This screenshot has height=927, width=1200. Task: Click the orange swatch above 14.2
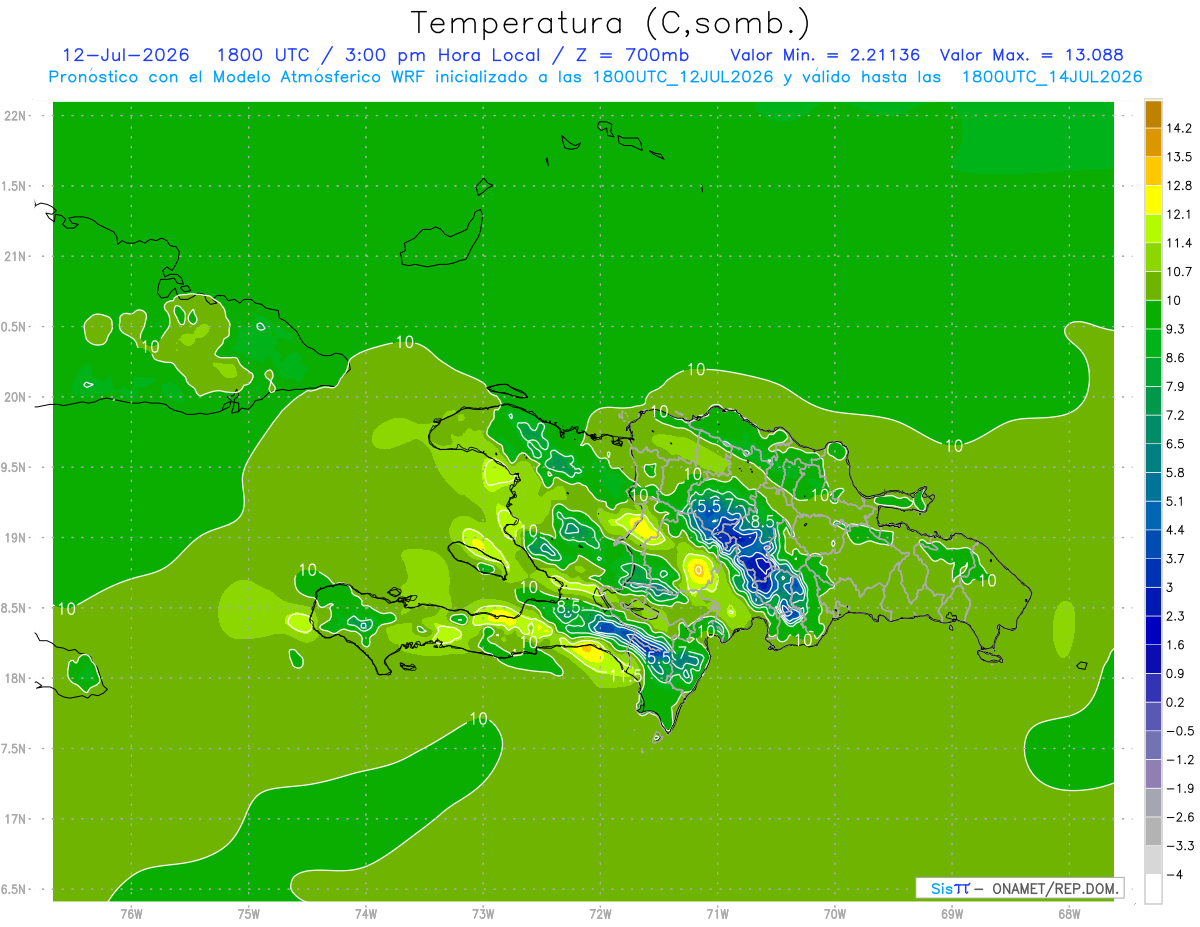[1153, 114]
